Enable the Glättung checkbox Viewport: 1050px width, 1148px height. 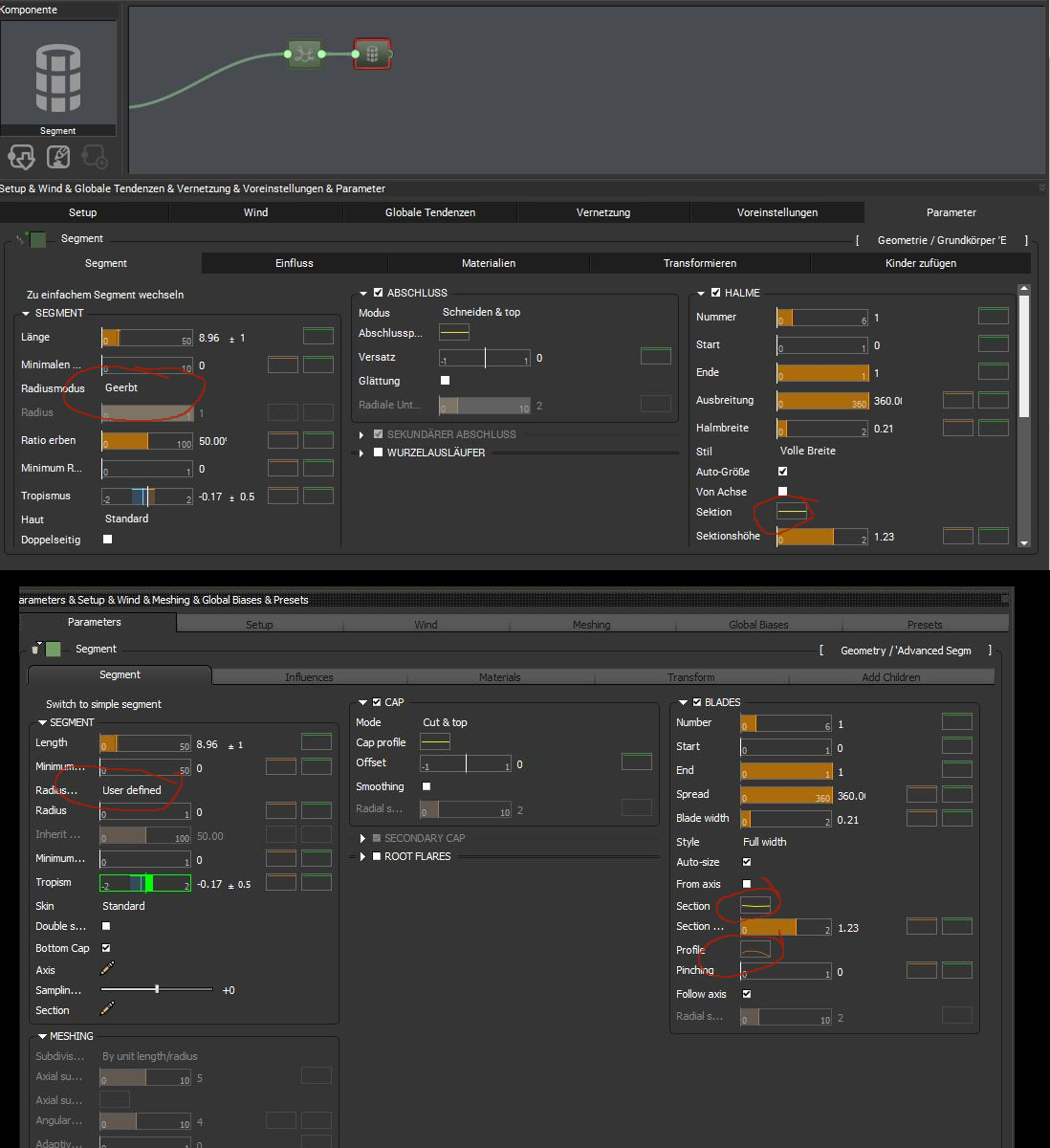pyautogui.click(x=445, y=381)
